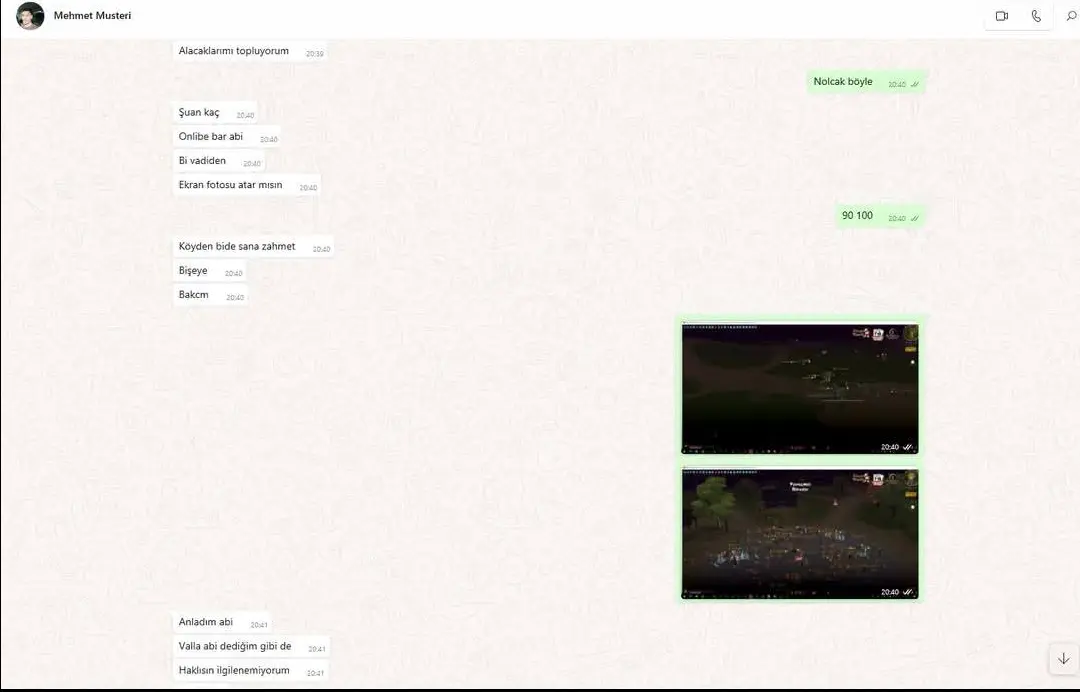Open the second sent game screenshot with tree
The image size is (1080, 692).
pyautogui.click(x=800, y=534)
